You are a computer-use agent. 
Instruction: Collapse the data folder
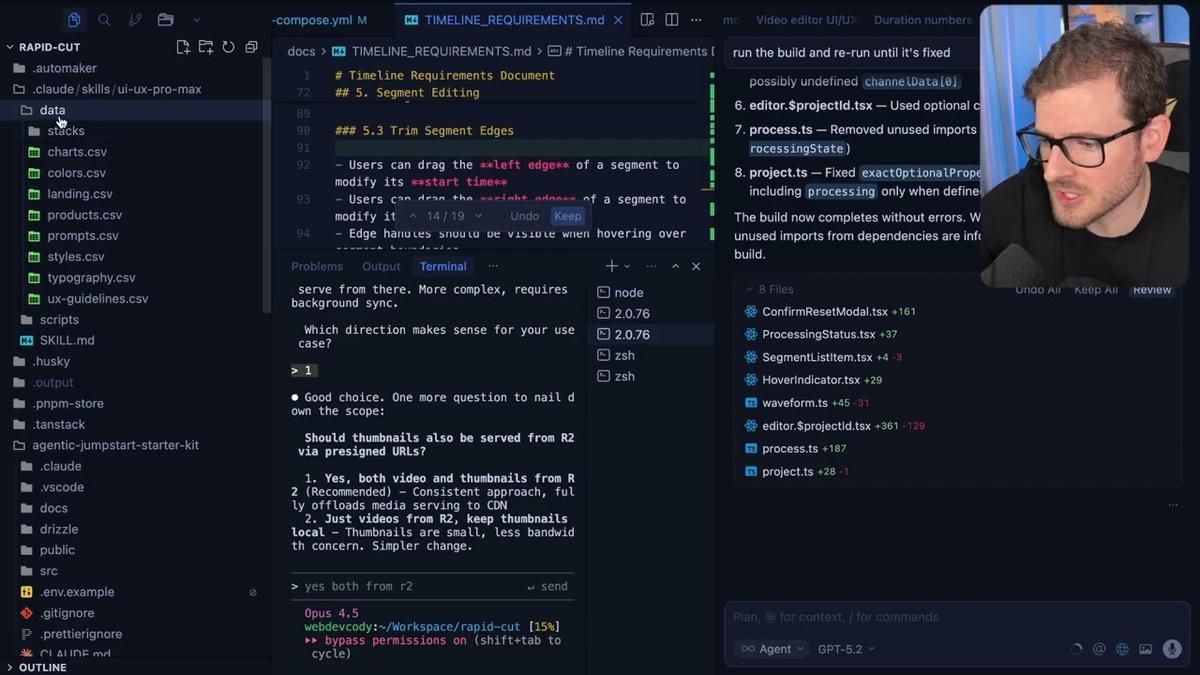[x=52, y=110]
